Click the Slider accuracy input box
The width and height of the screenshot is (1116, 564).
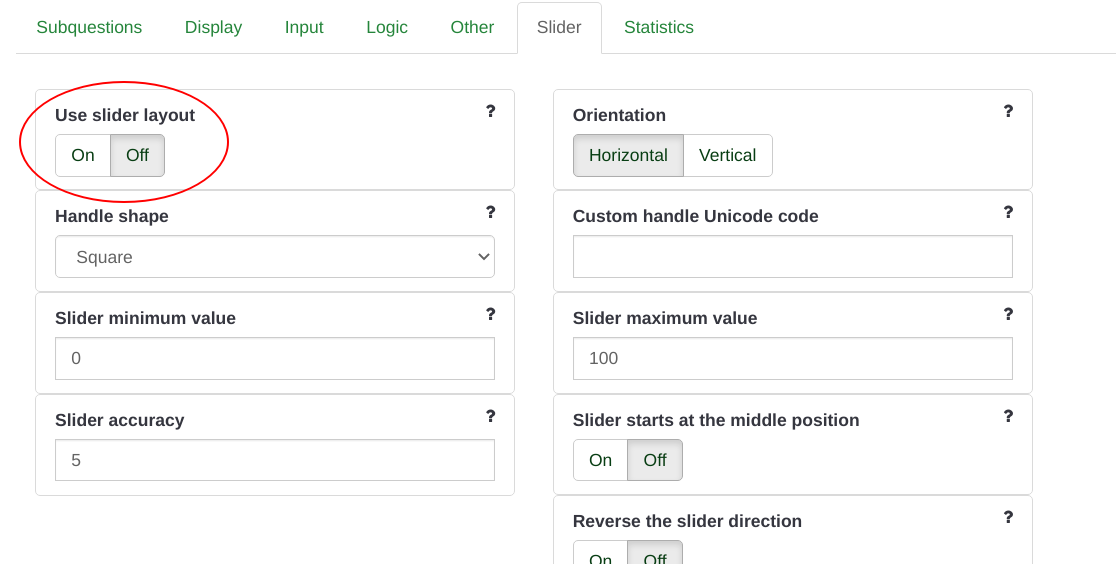pyautogui.click(x=275, y=460)
